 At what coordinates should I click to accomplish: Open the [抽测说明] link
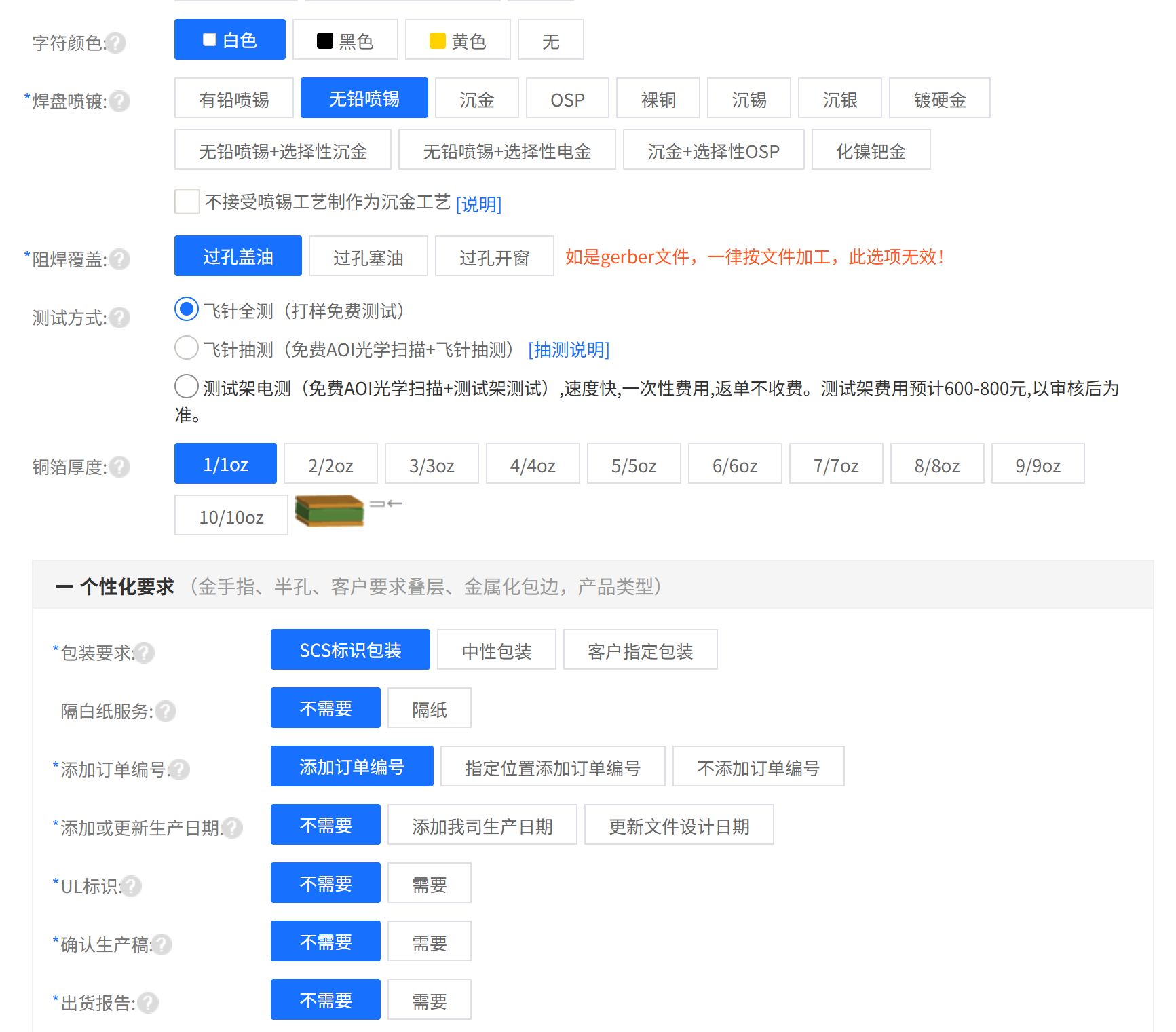coord(568,350)
